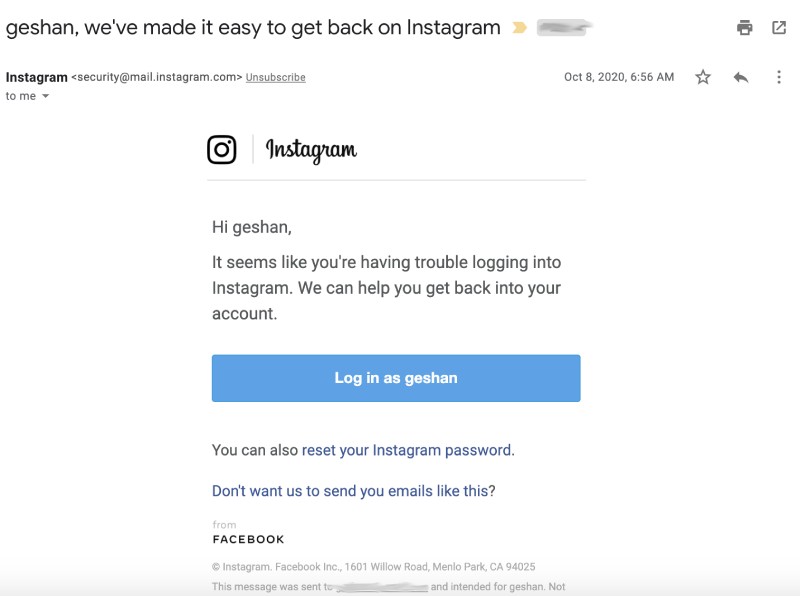Open the reset your Instagram password link
The width and height of the screenshot is (800, 596).
click(407, 451)
